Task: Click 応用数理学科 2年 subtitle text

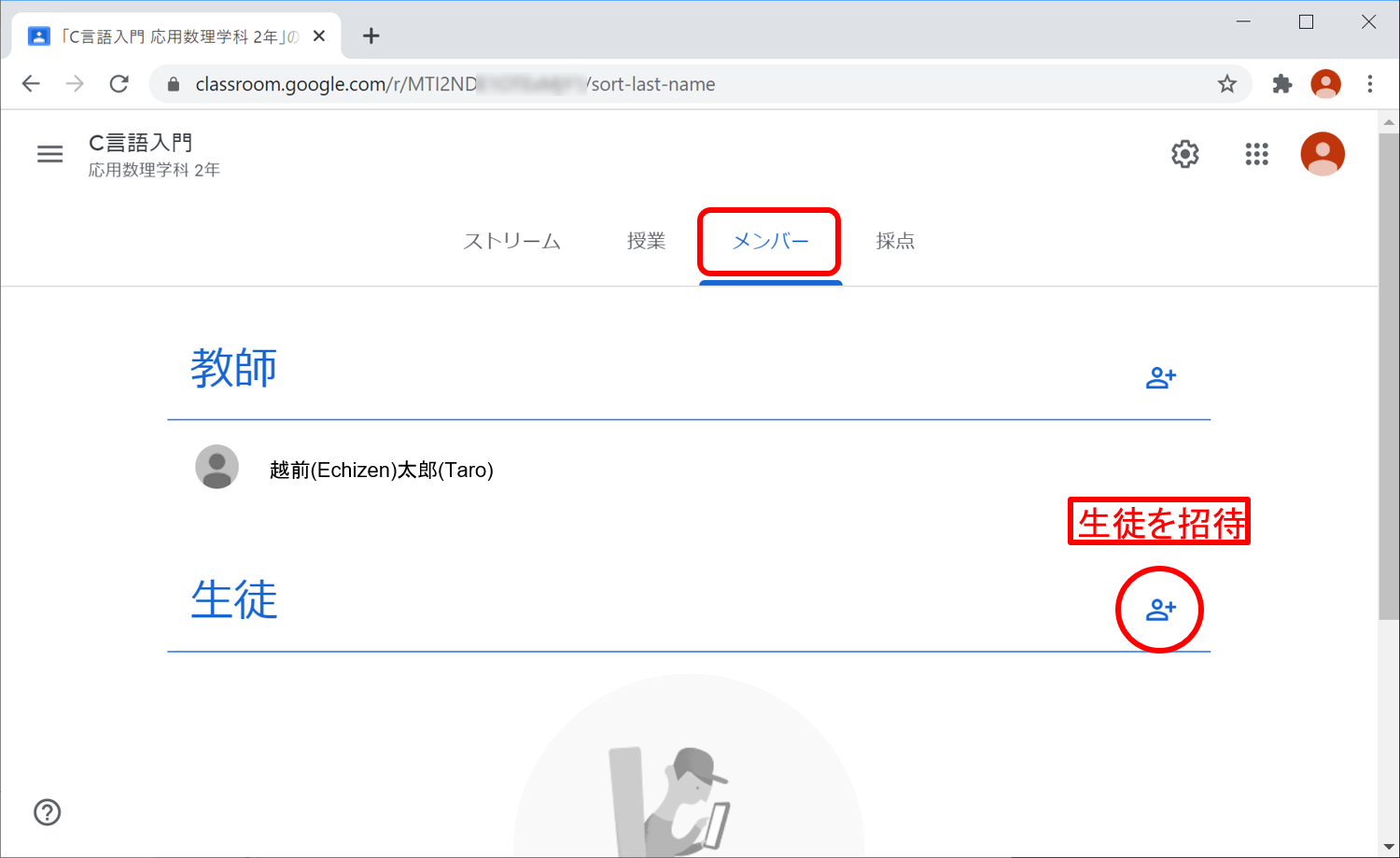Action: [x=154, y=170]
